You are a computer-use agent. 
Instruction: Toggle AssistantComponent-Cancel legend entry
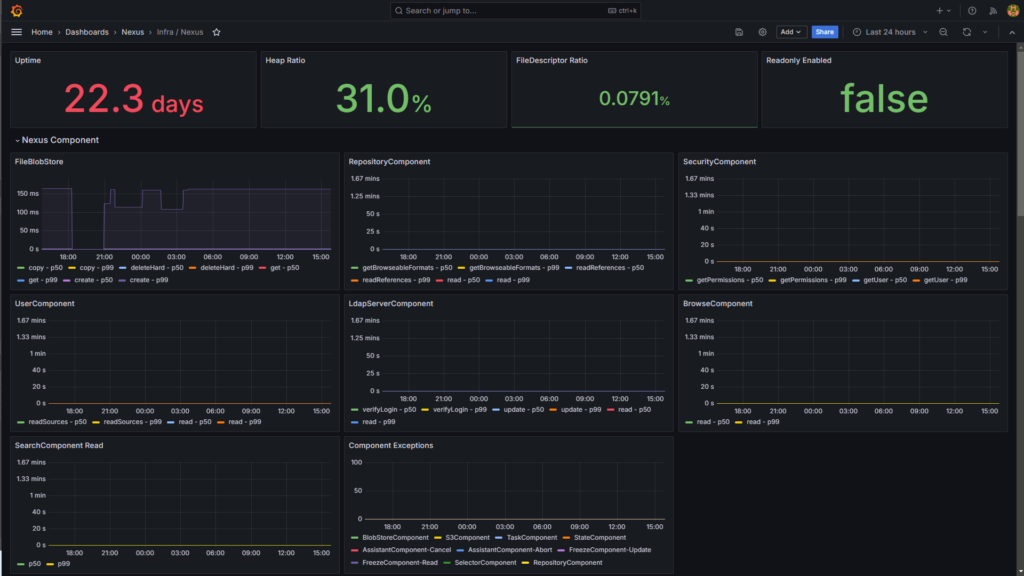406,549
